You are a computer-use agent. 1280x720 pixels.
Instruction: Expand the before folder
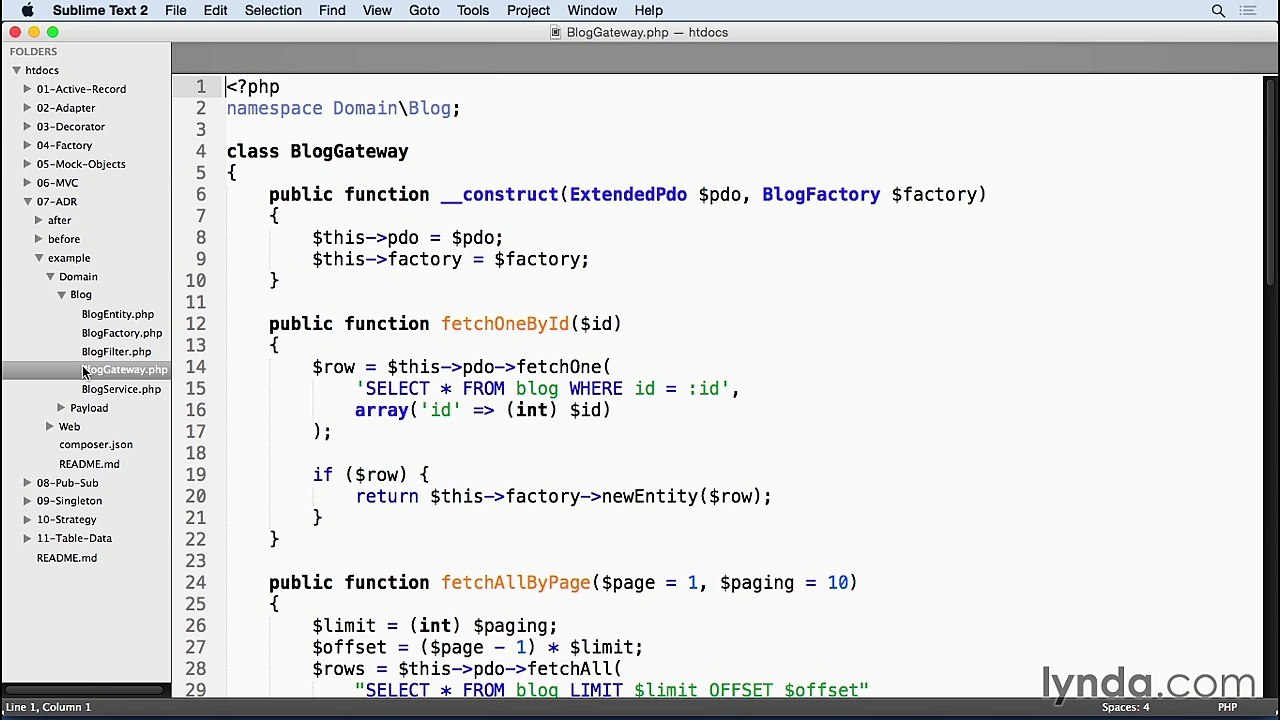pyautogui.click(x=39, y=239)
